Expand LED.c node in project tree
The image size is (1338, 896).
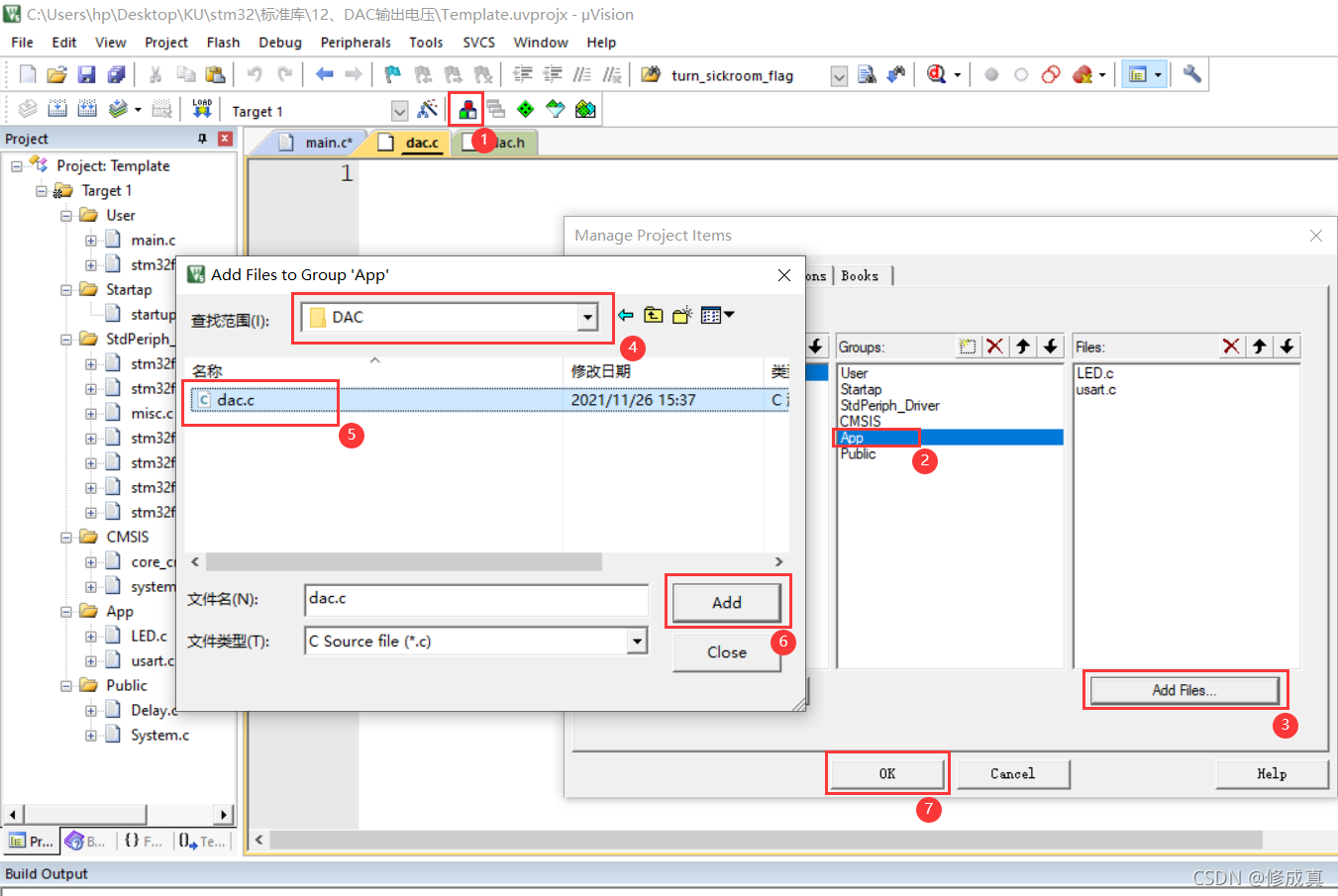point(91,637)
